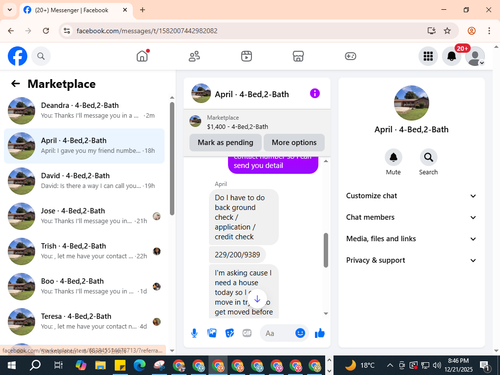Open the taskbar volume speaker icon
The image size is (500, 375).
click(x=437, y=365)
